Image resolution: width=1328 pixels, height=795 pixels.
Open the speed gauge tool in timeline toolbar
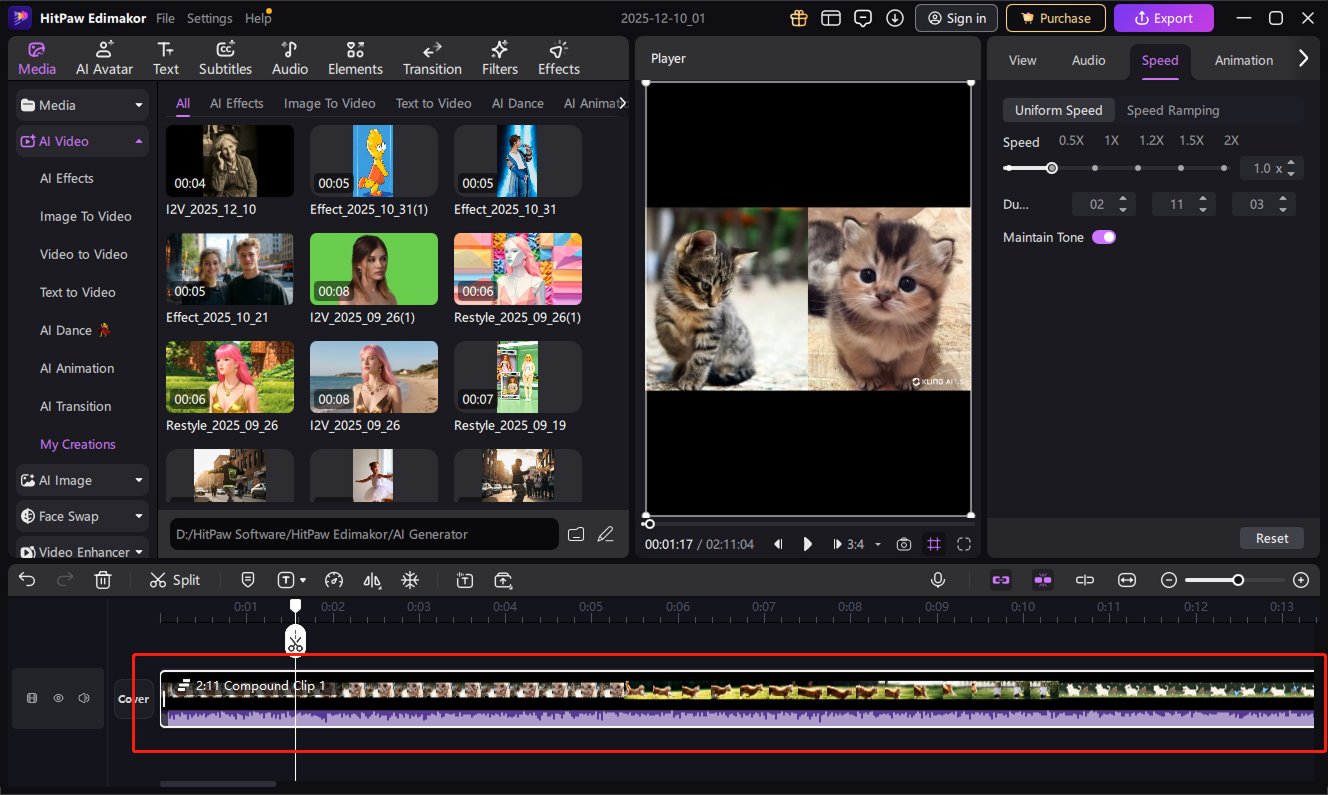click(x=334, y=580)
